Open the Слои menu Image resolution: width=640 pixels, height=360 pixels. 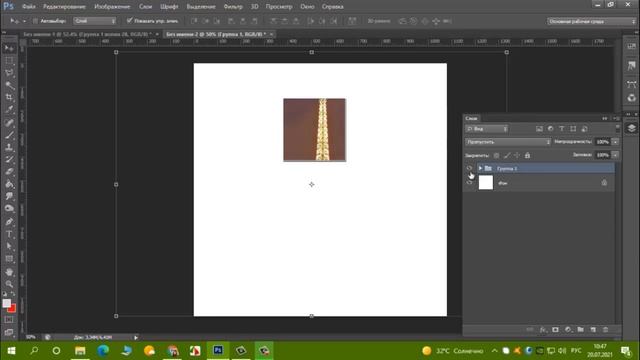coord(145,7)
